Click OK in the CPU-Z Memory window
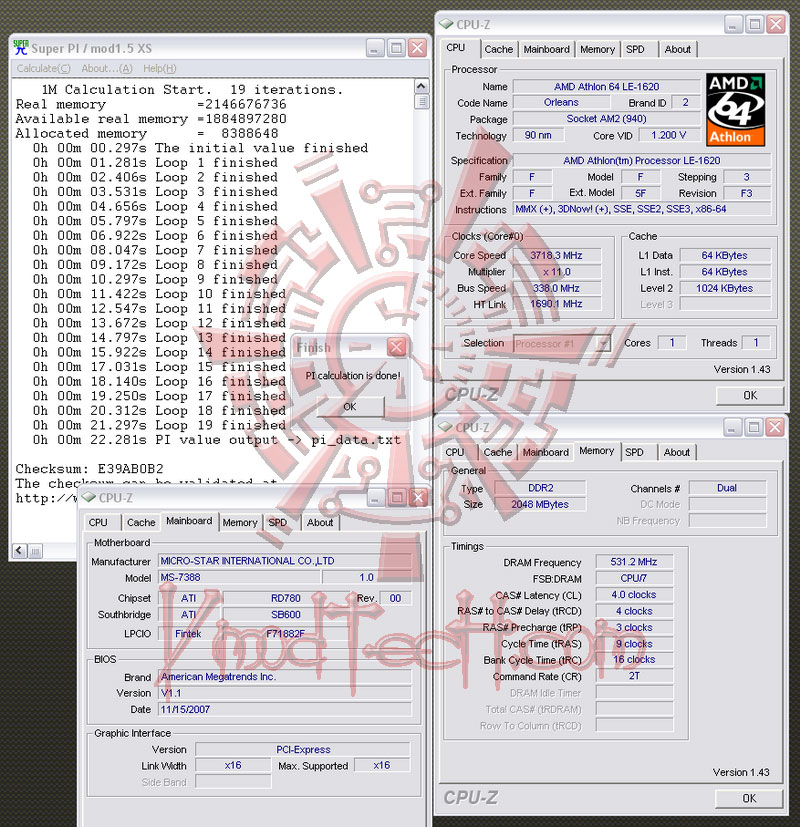The height and width of the screenshot is (827, 800). tap(749, 798)
